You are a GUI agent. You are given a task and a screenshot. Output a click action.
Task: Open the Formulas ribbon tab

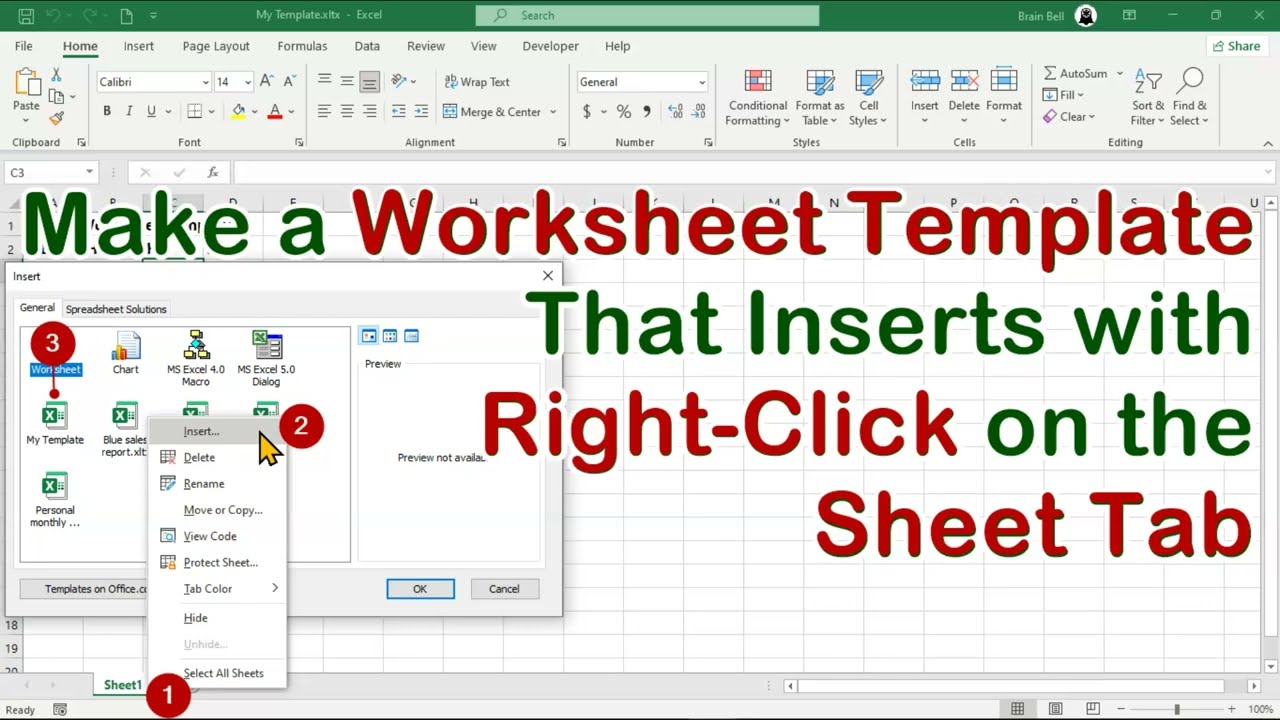(302, 46)
